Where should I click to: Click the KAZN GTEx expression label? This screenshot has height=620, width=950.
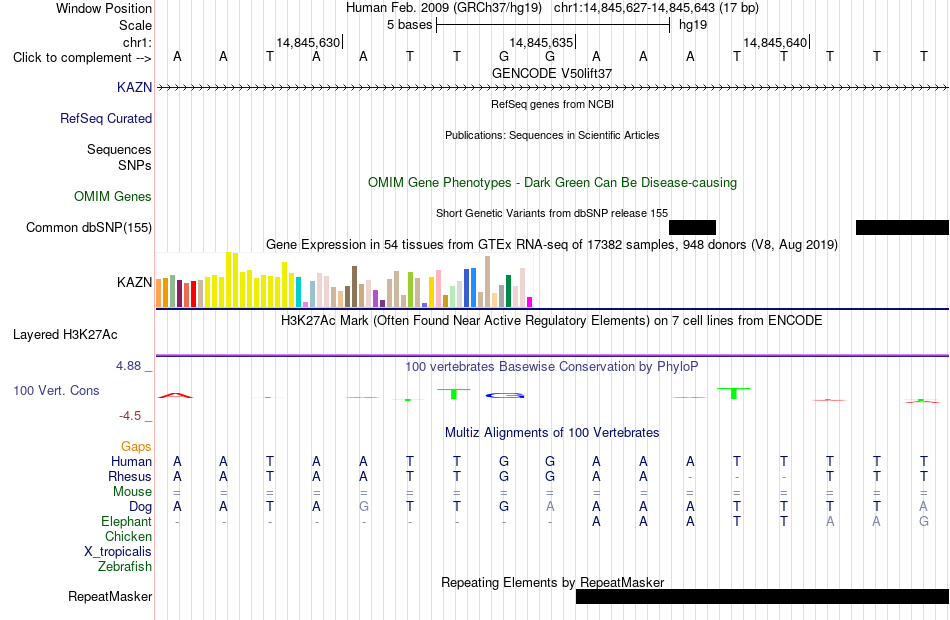click(x=135, y=282)
